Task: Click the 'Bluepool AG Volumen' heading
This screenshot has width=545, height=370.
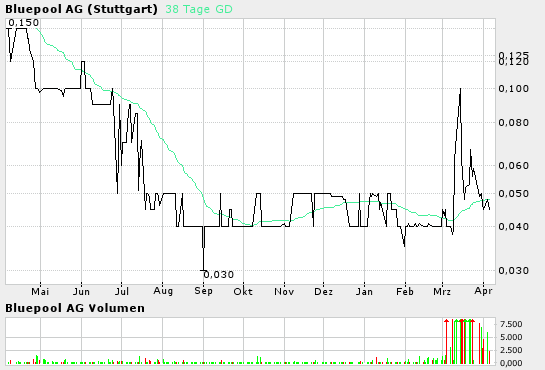Action: pos(75,308)
